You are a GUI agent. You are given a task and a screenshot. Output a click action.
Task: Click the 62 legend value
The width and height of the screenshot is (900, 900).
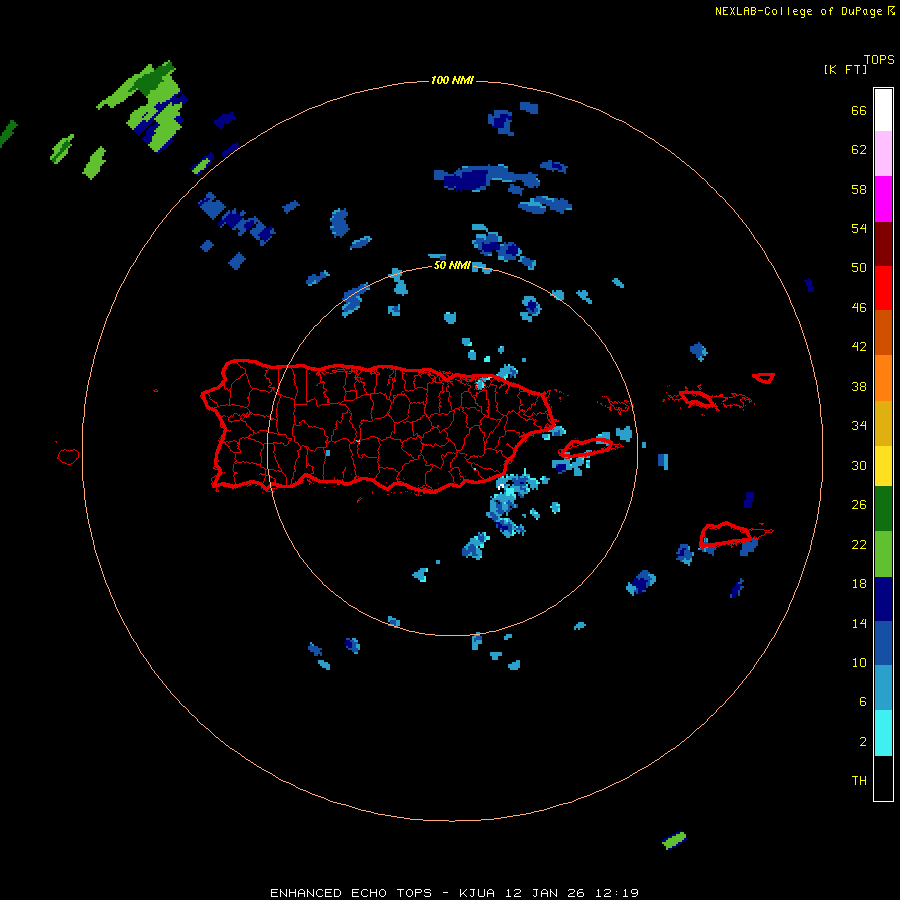pyautogui.click(x=859, y=150)
